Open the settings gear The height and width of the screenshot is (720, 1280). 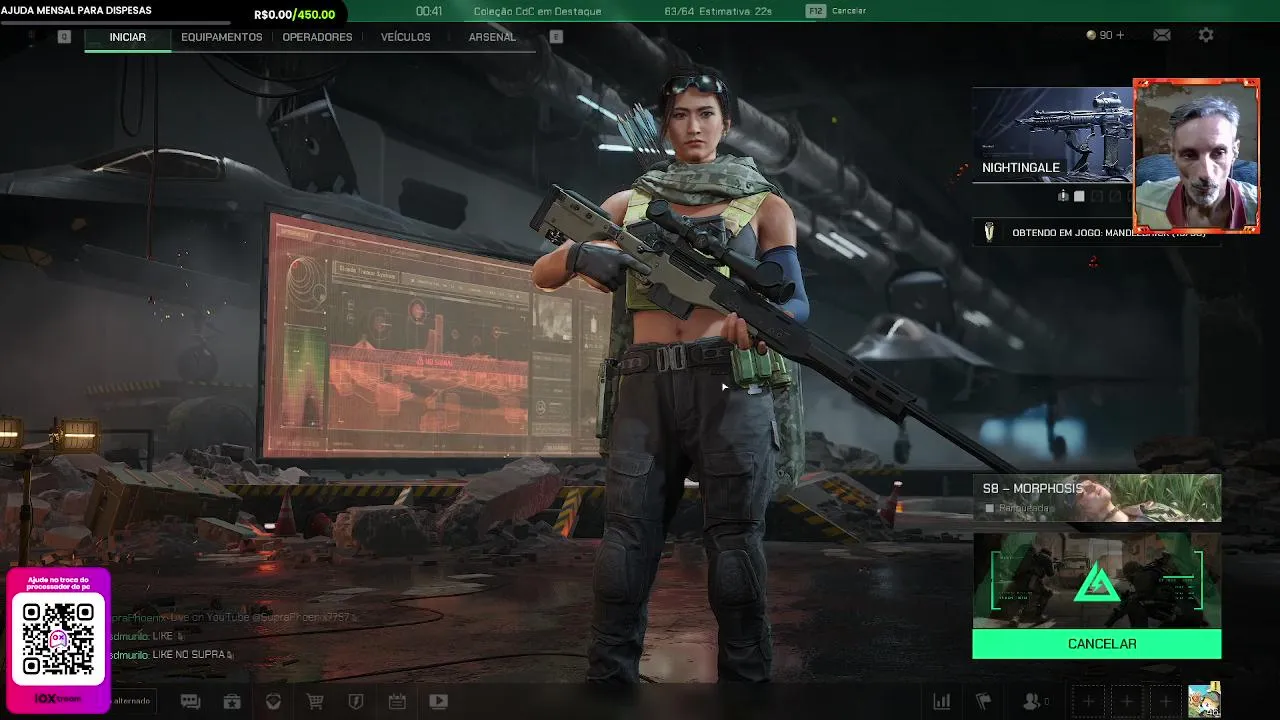(1206, 35)
